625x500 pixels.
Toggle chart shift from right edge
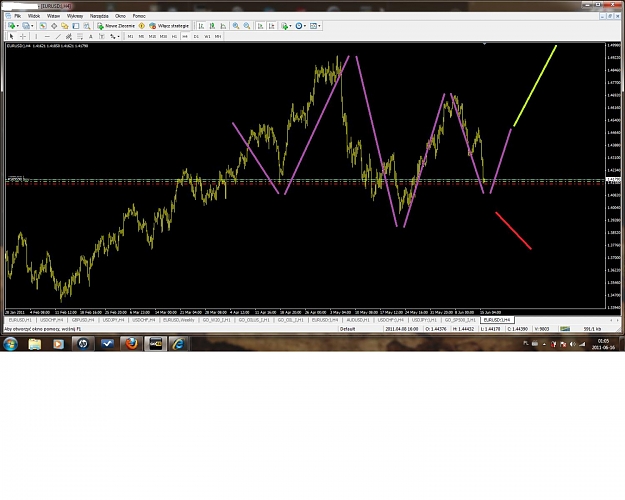[x=271, y=26]
